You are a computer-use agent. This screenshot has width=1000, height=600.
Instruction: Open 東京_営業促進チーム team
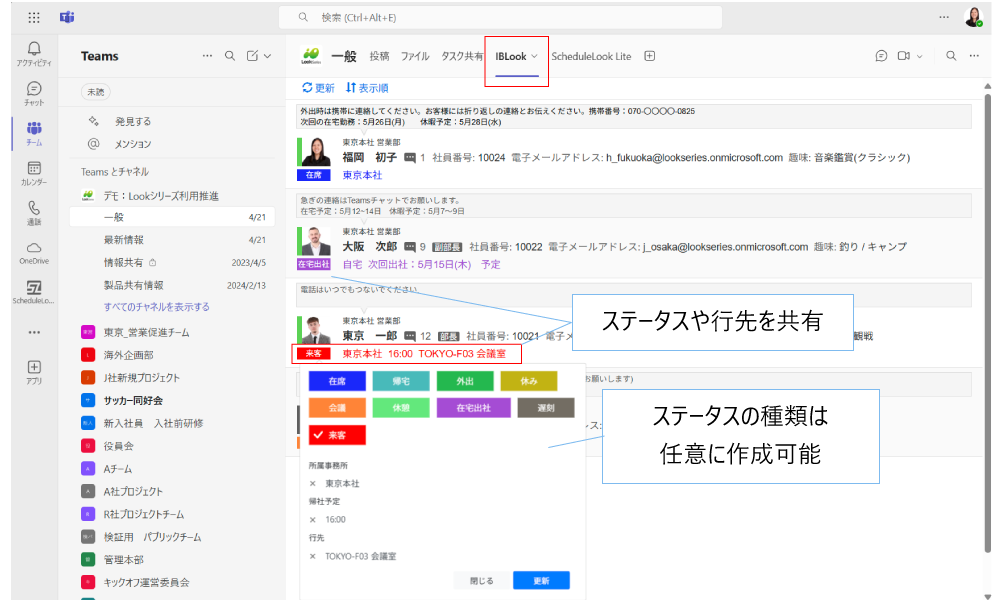[x=146, y=332]
